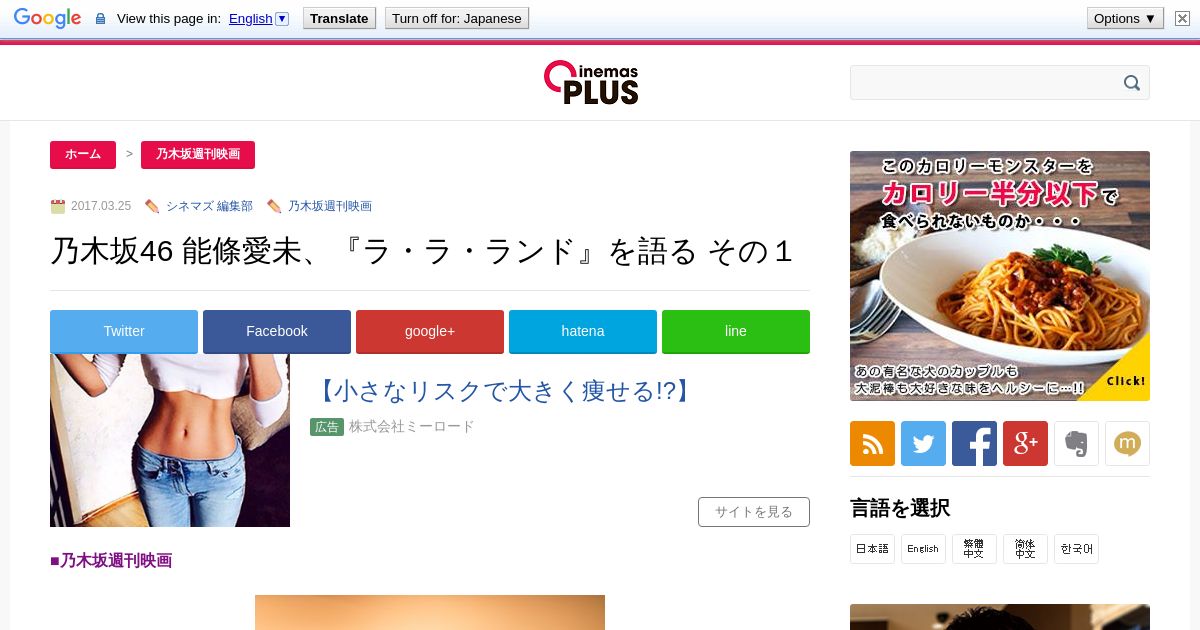Click the search magnifier icon
This screenshot has width=1200, height=630.
[x=1132, y=83]
